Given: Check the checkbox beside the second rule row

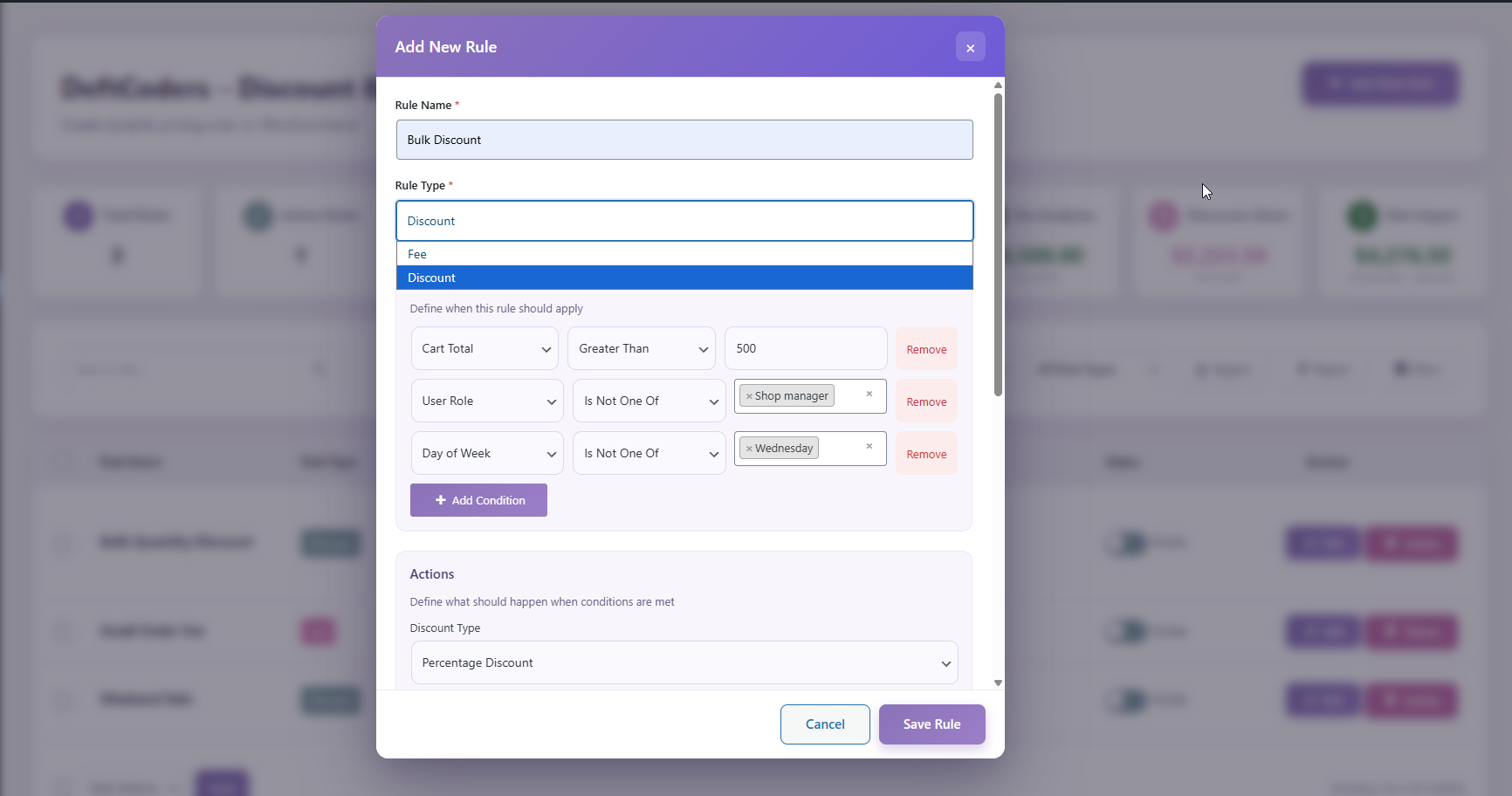Looking at the screenshot, I should pos(62,631).
